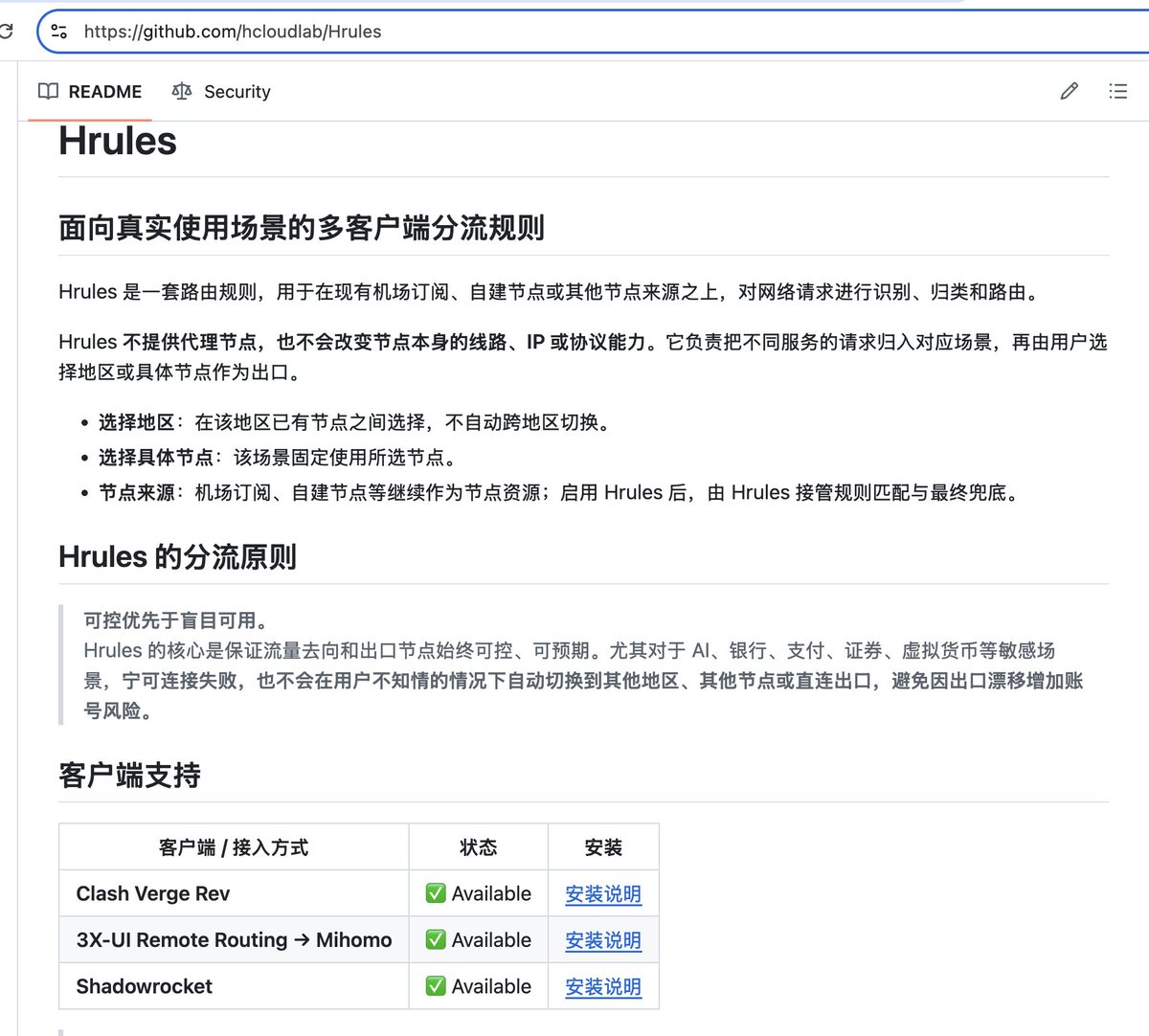1149x1036 pixels.
Task: Click the Shadowrocket table cell
Action: pos(234,986)
